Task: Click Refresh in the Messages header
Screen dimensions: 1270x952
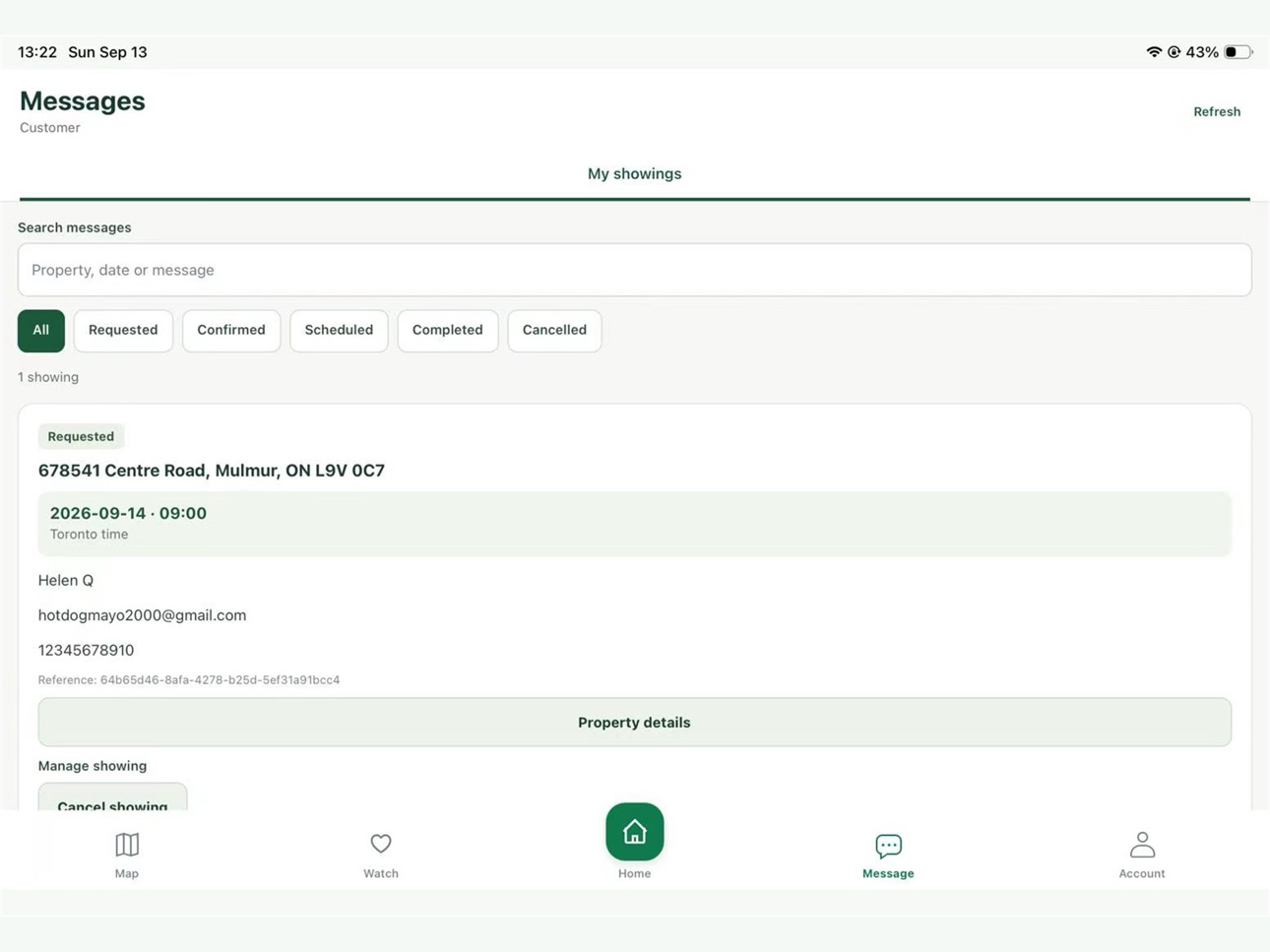Action: click(1217, 112)
